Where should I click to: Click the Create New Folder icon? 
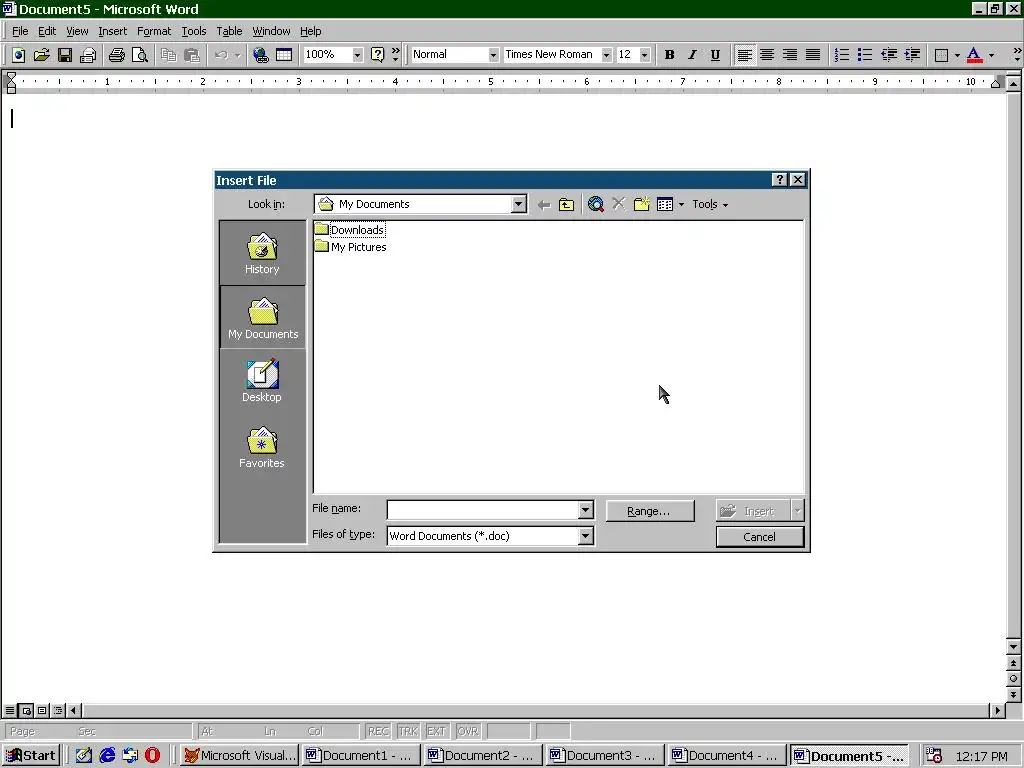642,204
